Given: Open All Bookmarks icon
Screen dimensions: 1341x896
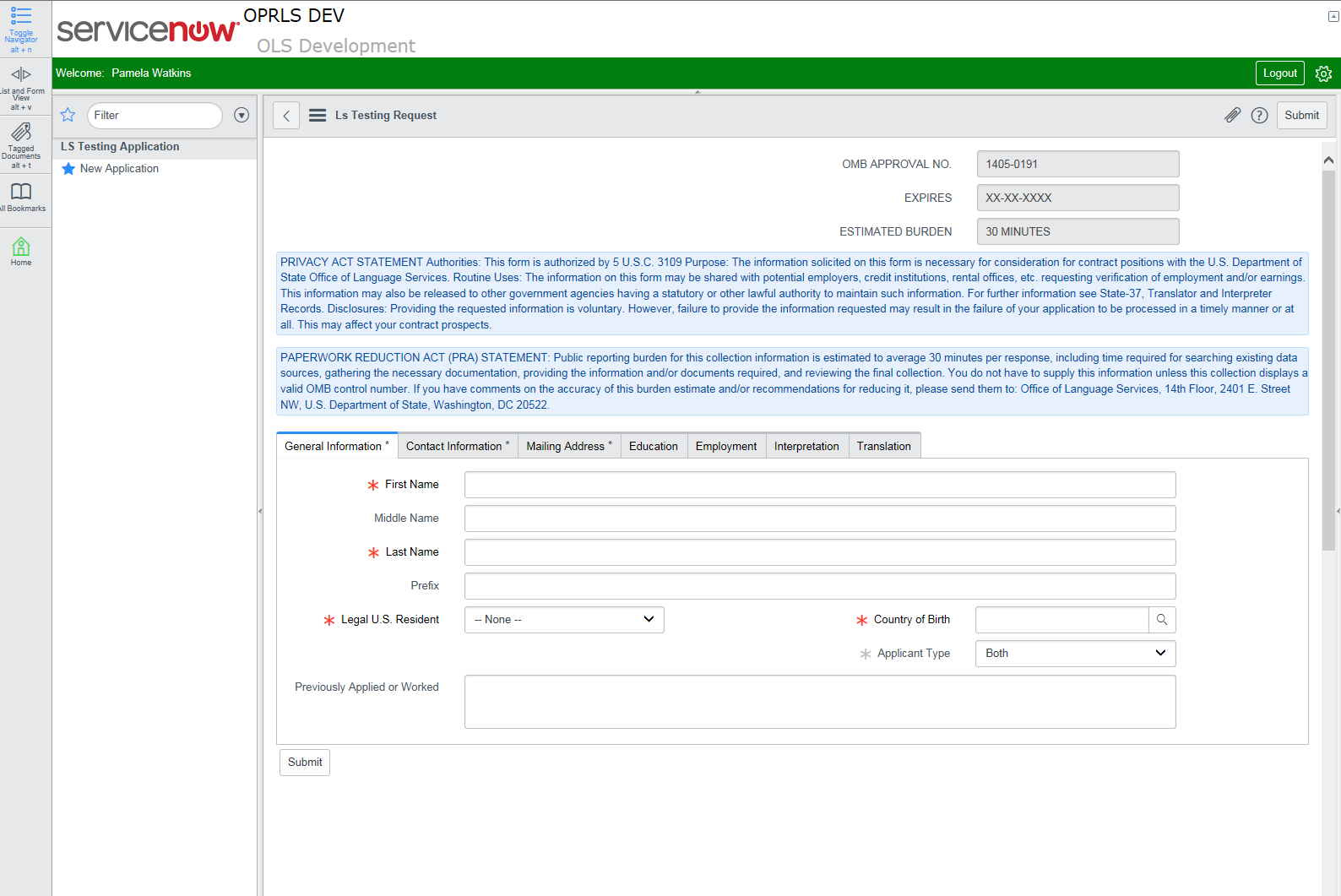Looking at the screenshot, I should click(x=21, y=192).
